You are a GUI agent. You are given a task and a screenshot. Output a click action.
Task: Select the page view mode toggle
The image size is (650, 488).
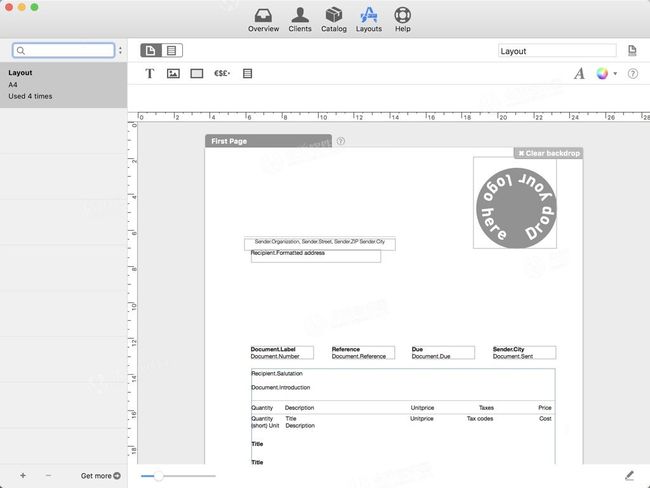[x=151, y=51]
